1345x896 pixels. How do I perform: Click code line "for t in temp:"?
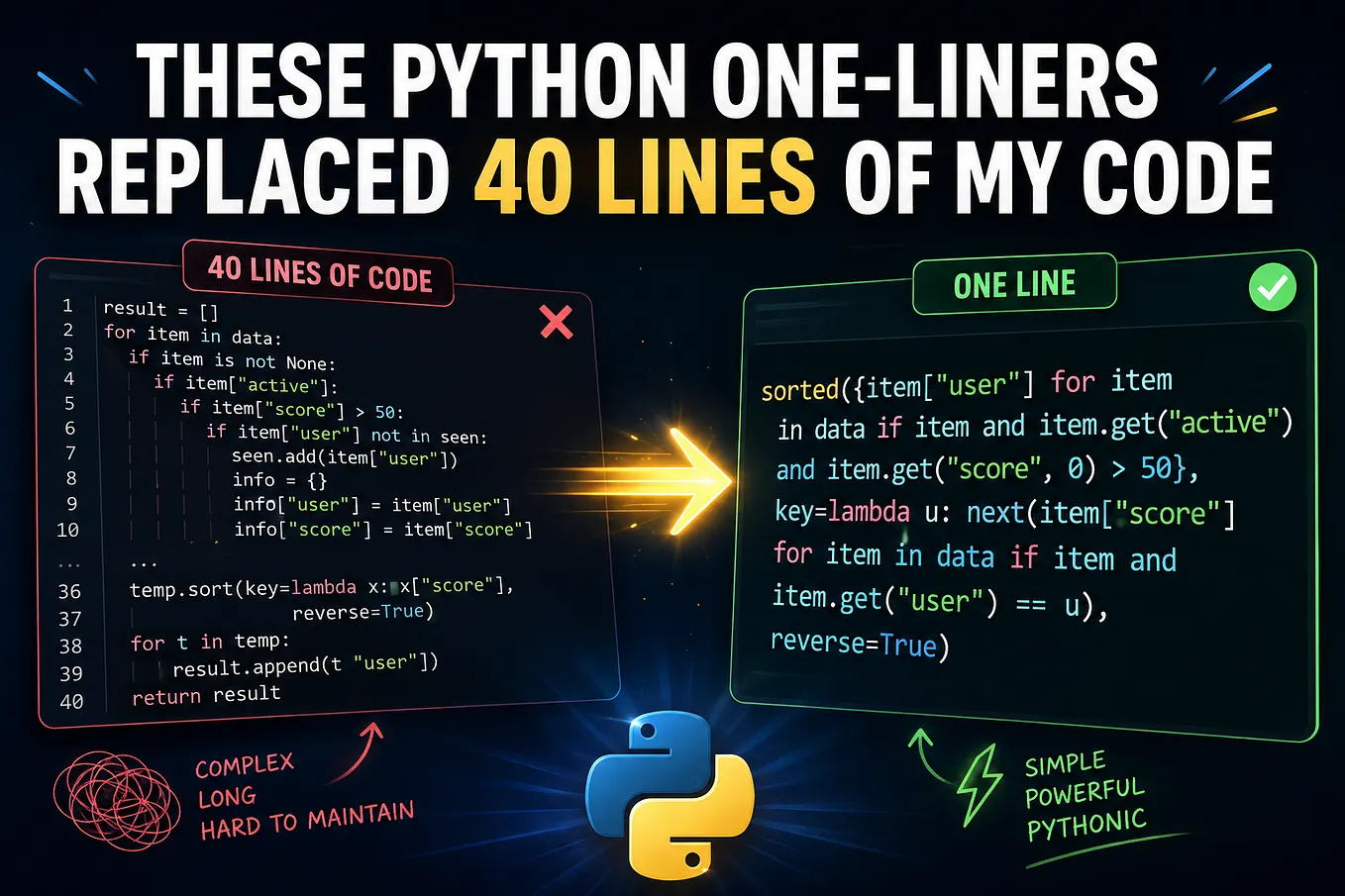(210, 642)
